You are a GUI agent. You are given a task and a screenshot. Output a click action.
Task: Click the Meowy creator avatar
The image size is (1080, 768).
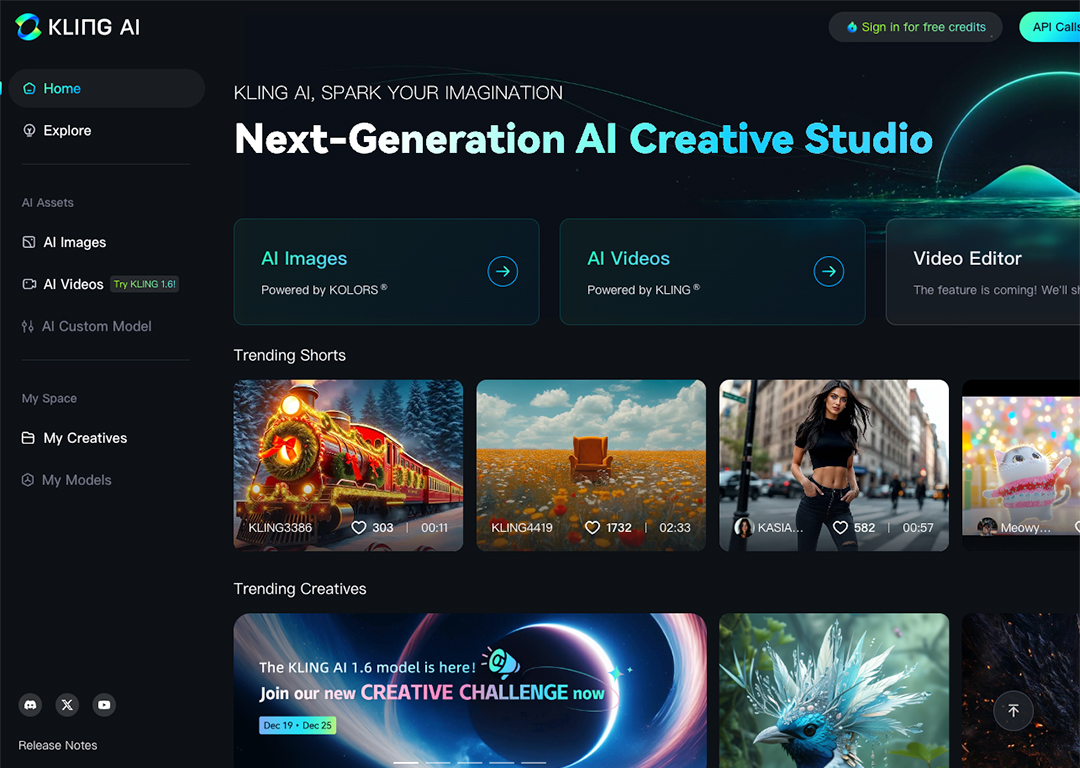coord(987,528)
